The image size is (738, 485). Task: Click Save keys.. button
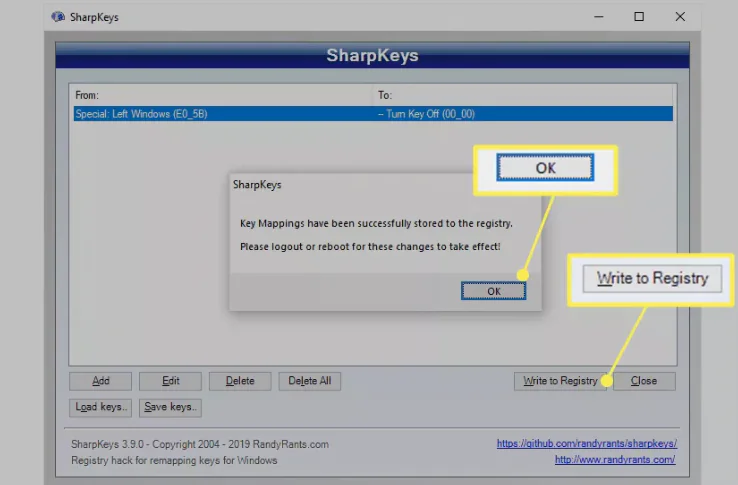170,407
